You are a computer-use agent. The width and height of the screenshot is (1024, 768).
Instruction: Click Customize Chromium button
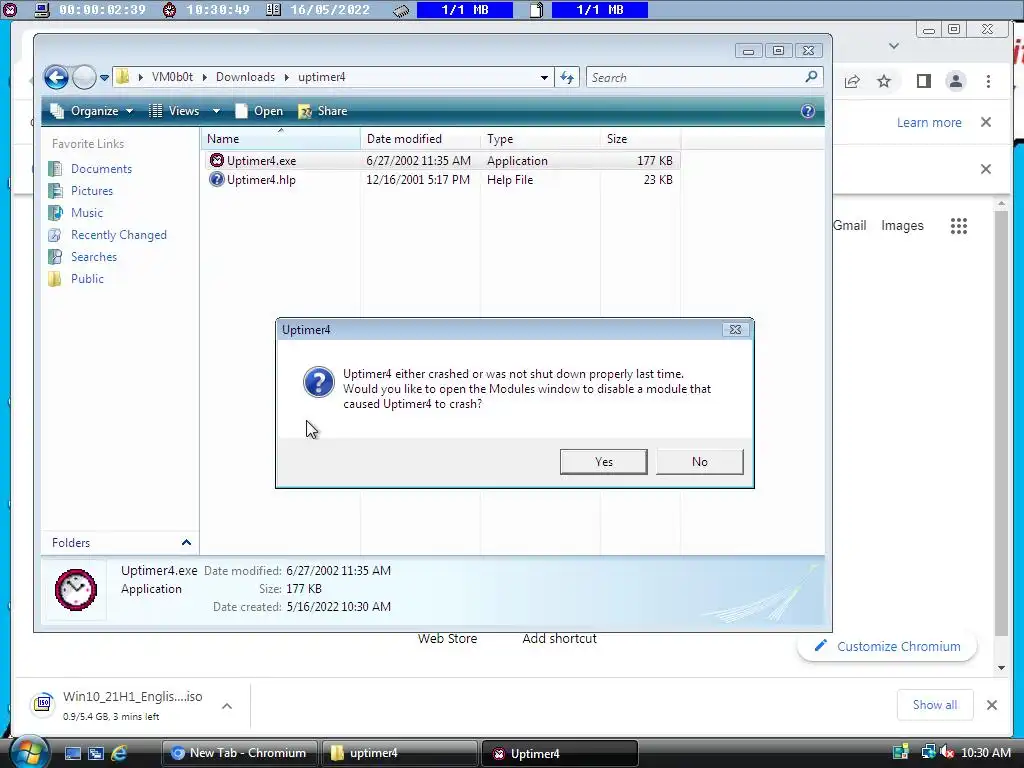click(888, 647)
